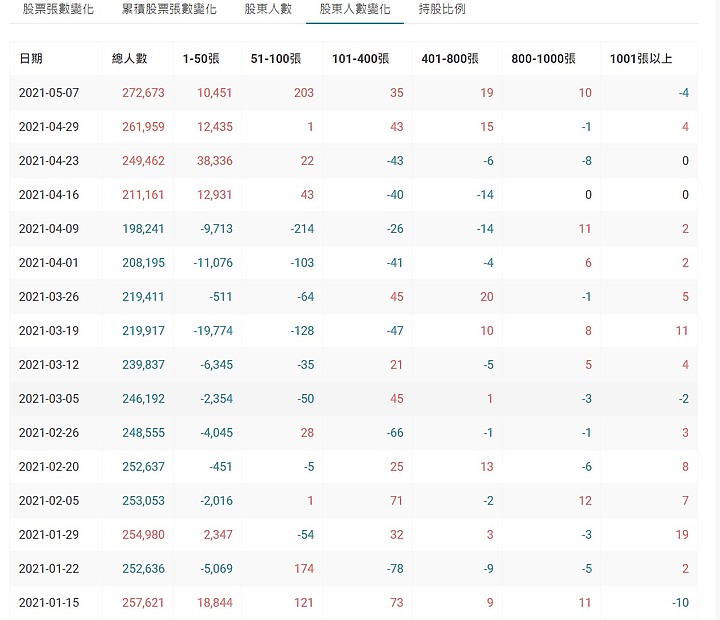Select the date cell 2021-01-22
This screenshot has height=620, width=720.
pyautogui.click(x=49, y=569)
